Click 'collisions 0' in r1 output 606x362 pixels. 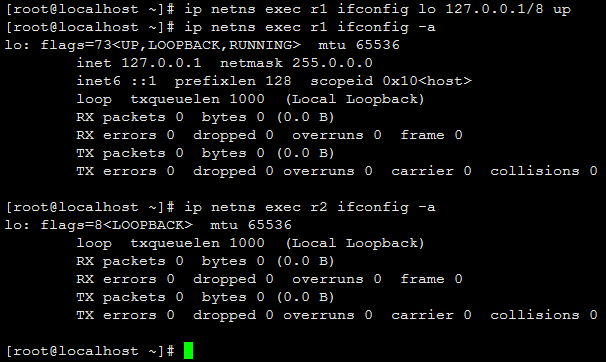544,171
